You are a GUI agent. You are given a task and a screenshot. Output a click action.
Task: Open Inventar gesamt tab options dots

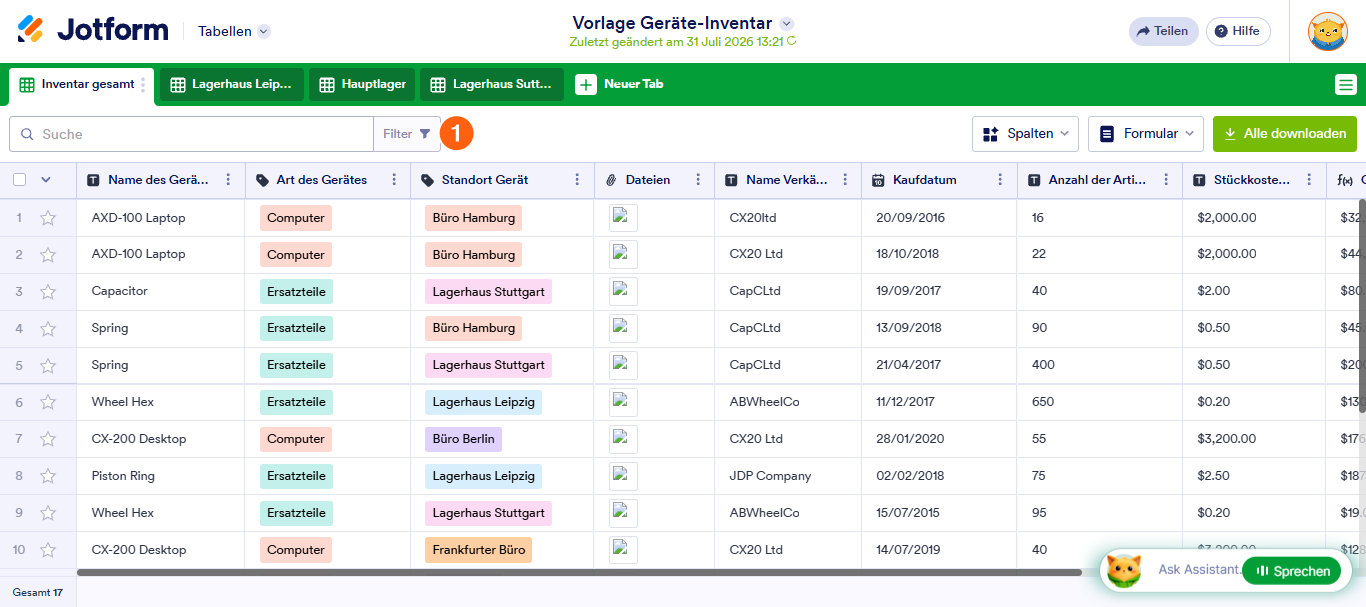tap(143, 85)
